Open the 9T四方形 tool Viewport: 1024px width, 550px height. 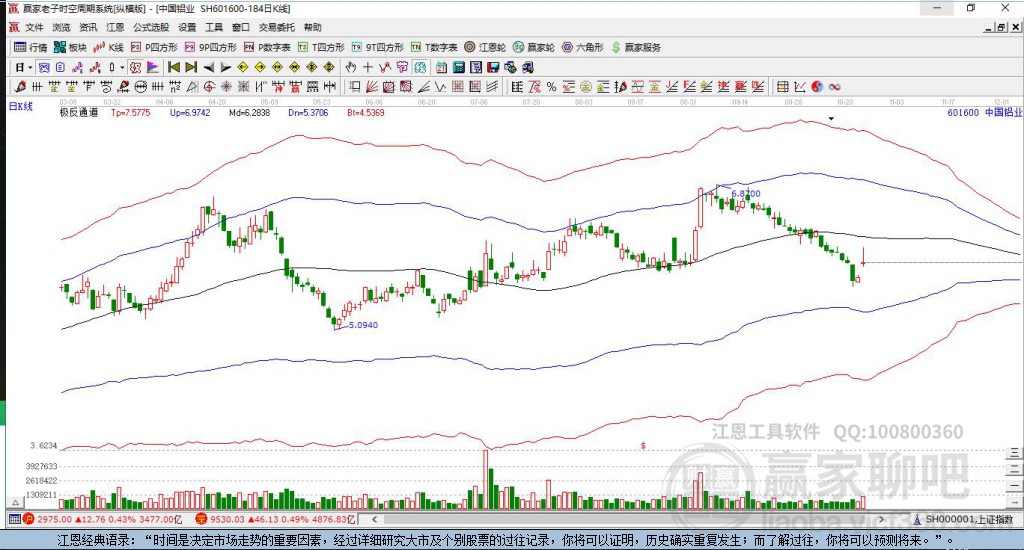coord(377,47)
